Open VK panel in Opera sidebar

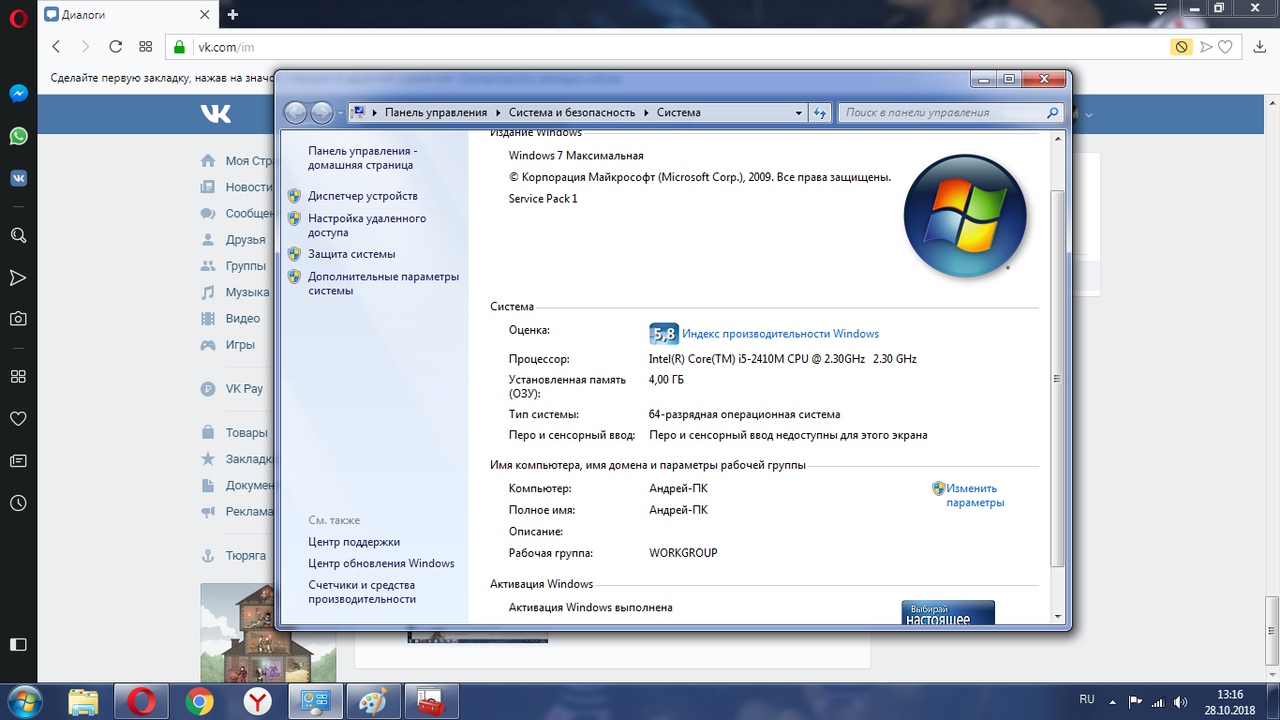[18, 178]
